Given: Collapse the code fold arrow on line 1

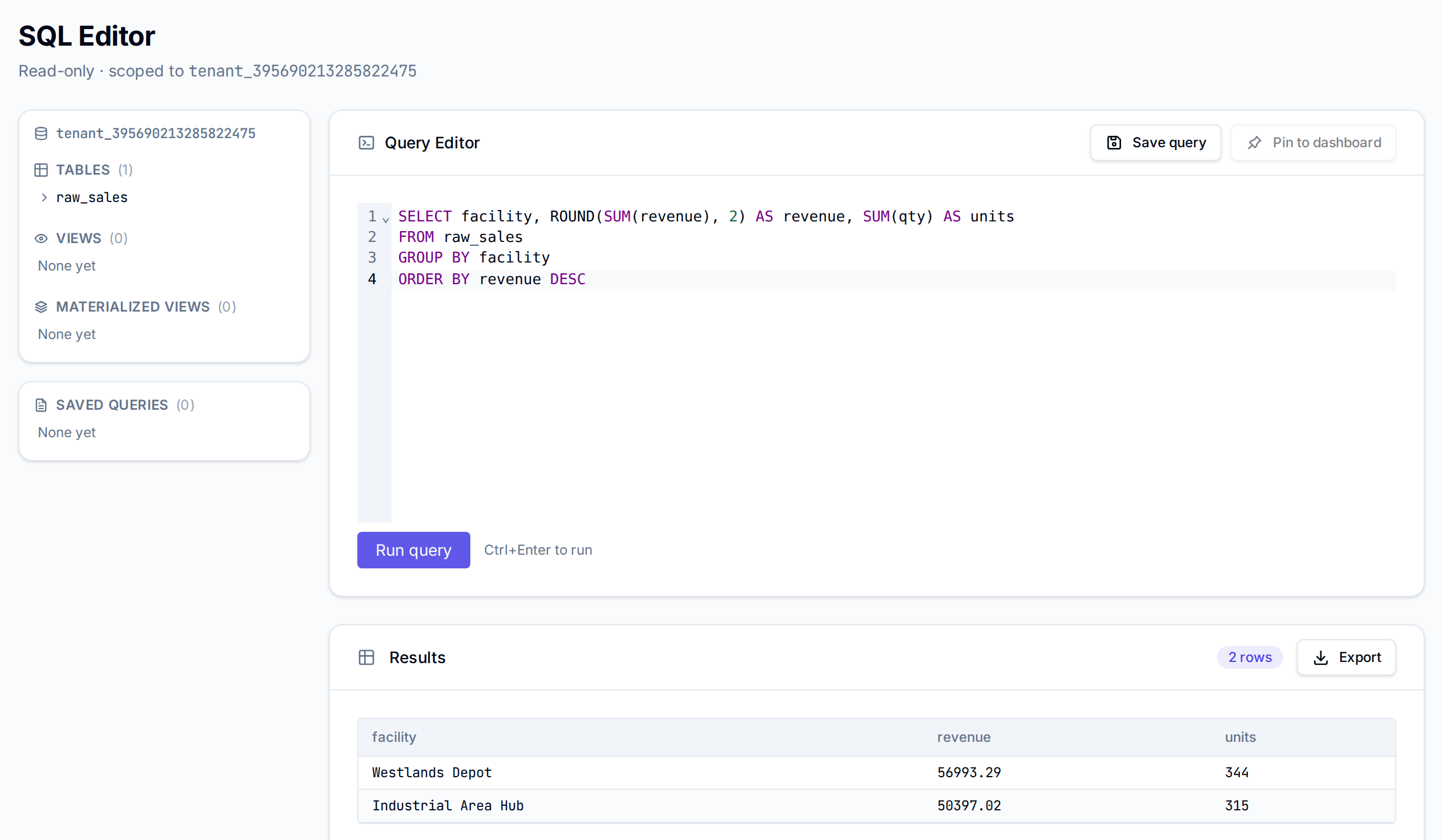Looking at the screenshot, I should (386, 219).
